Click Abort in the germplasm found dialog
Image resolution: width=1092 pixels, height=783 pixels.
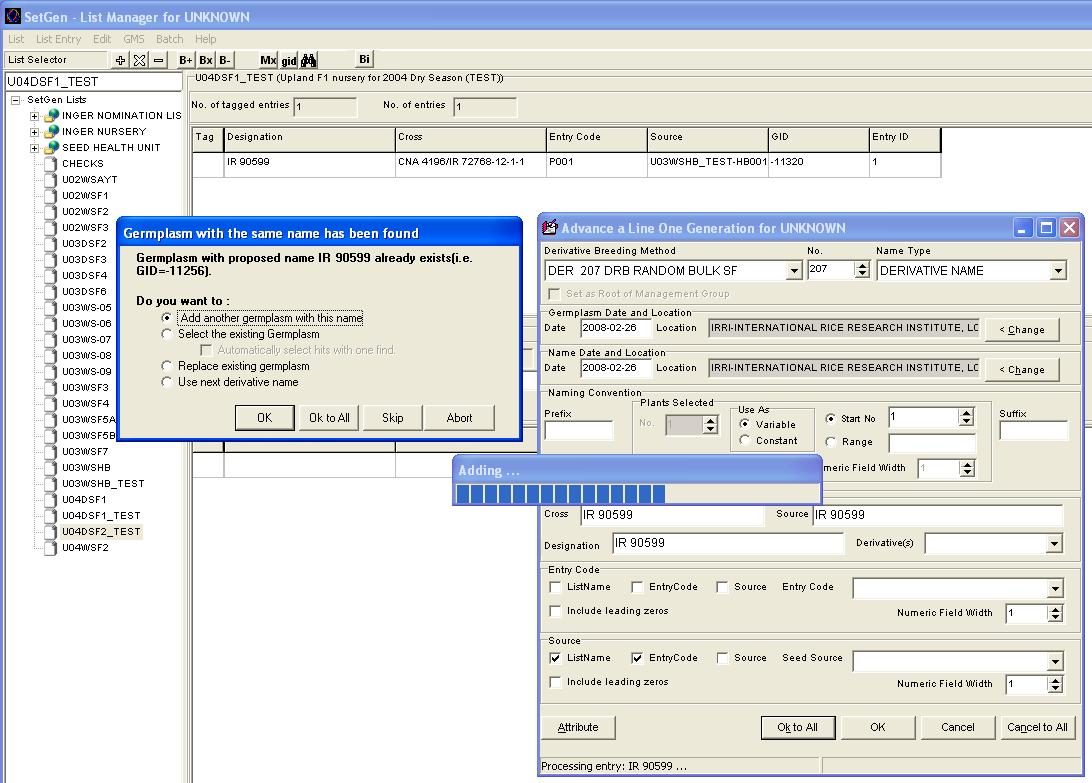click(460, 418)
